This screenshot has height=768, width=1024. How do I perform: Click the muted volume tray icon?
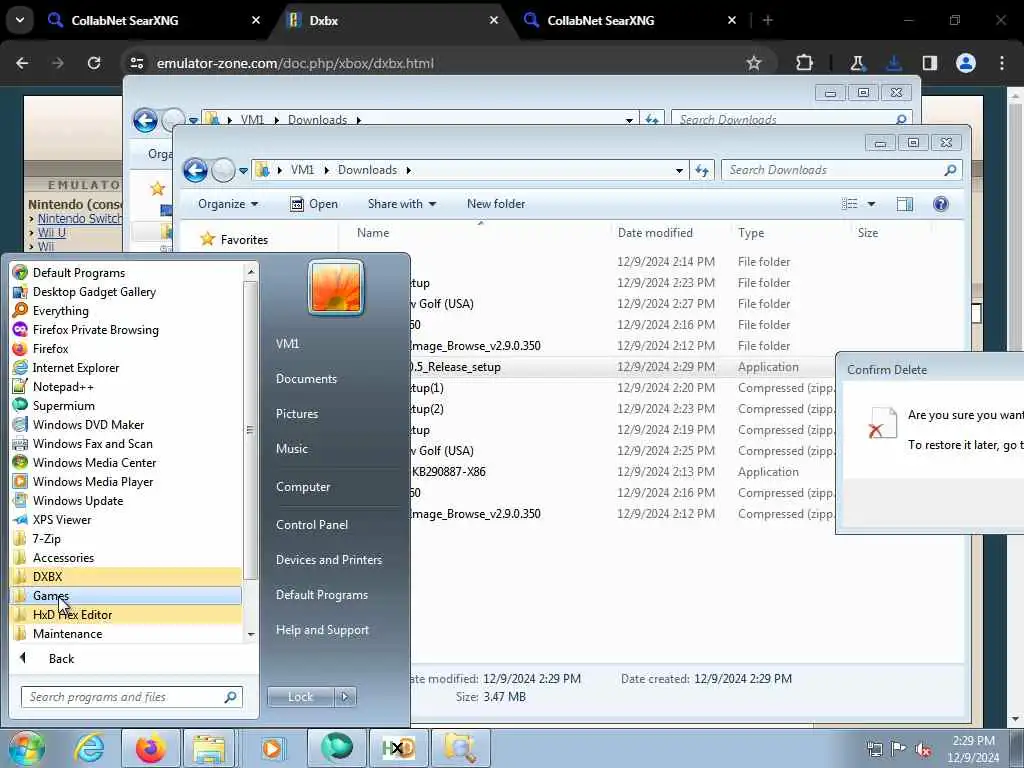[923, 750]
